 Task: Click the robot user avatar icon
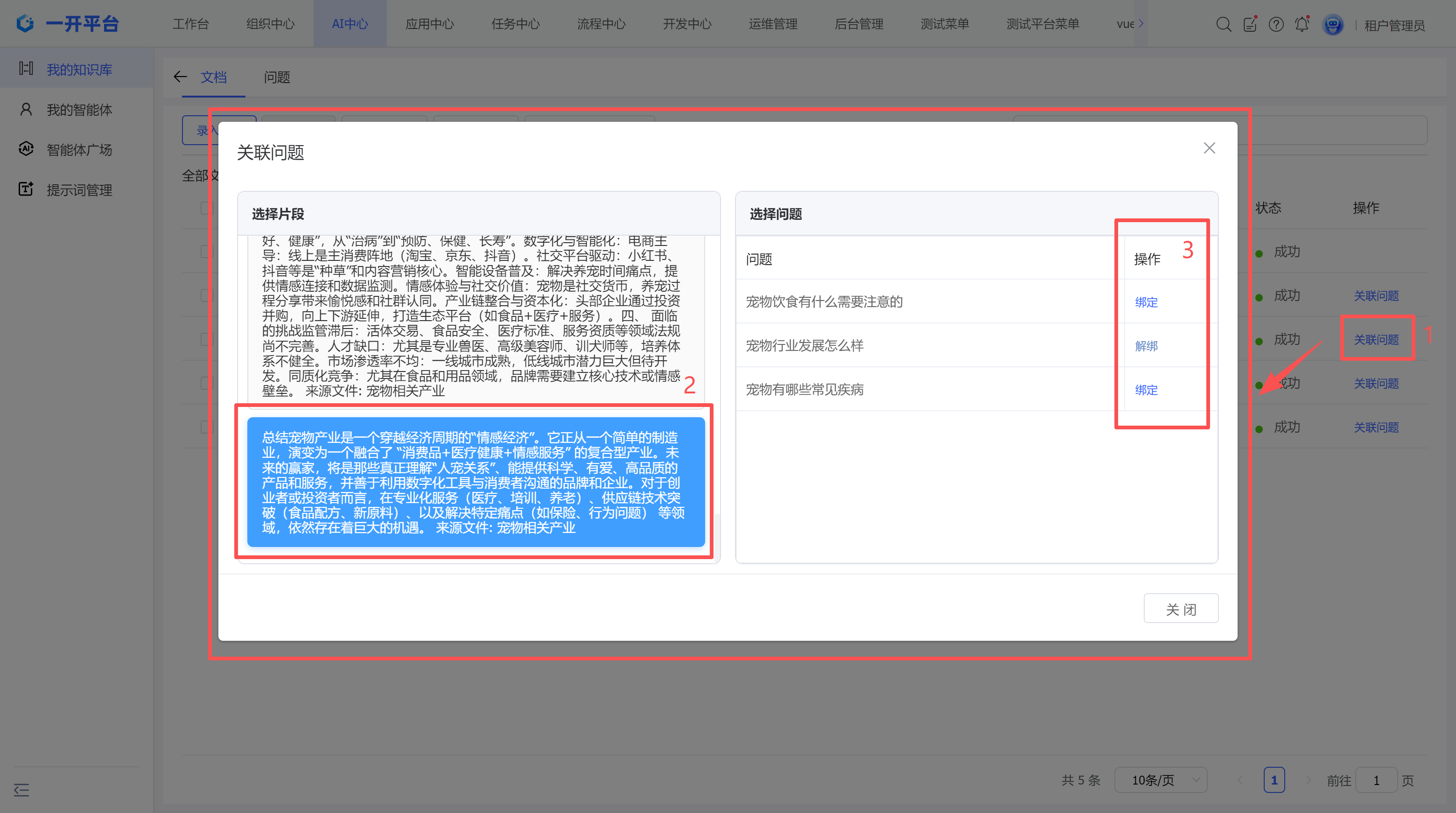1332,24
